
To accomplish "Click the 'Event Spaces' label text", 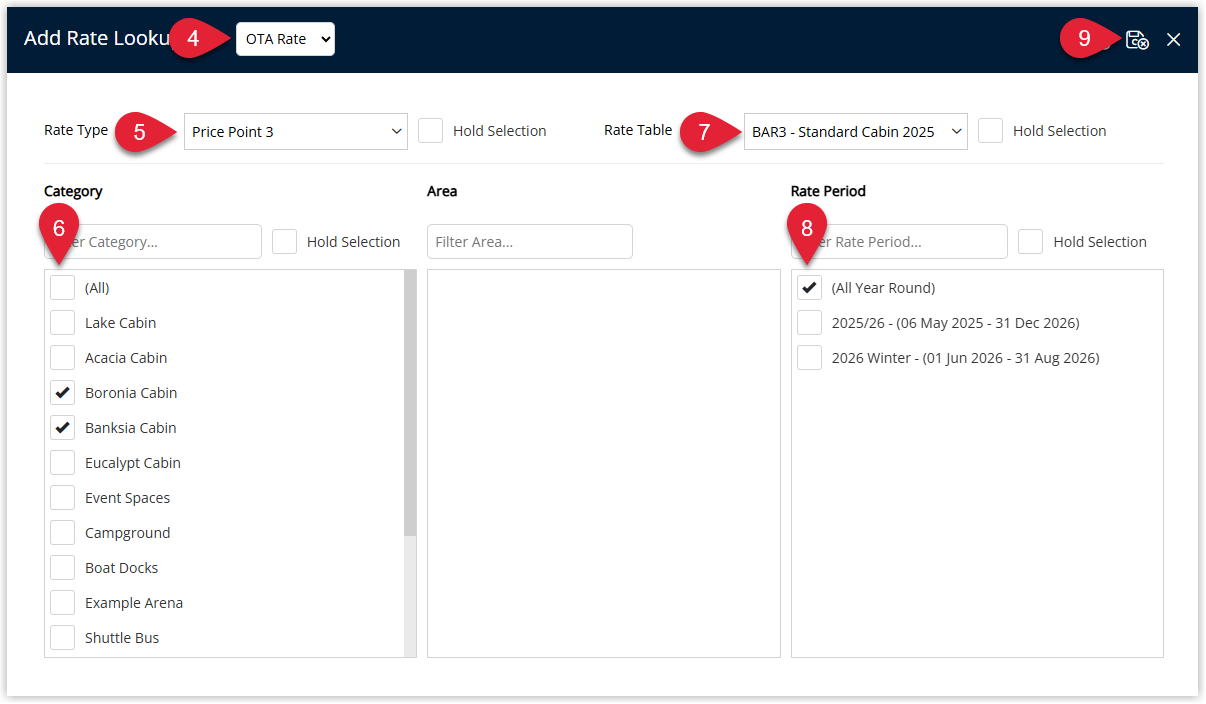I will (128, 498).
